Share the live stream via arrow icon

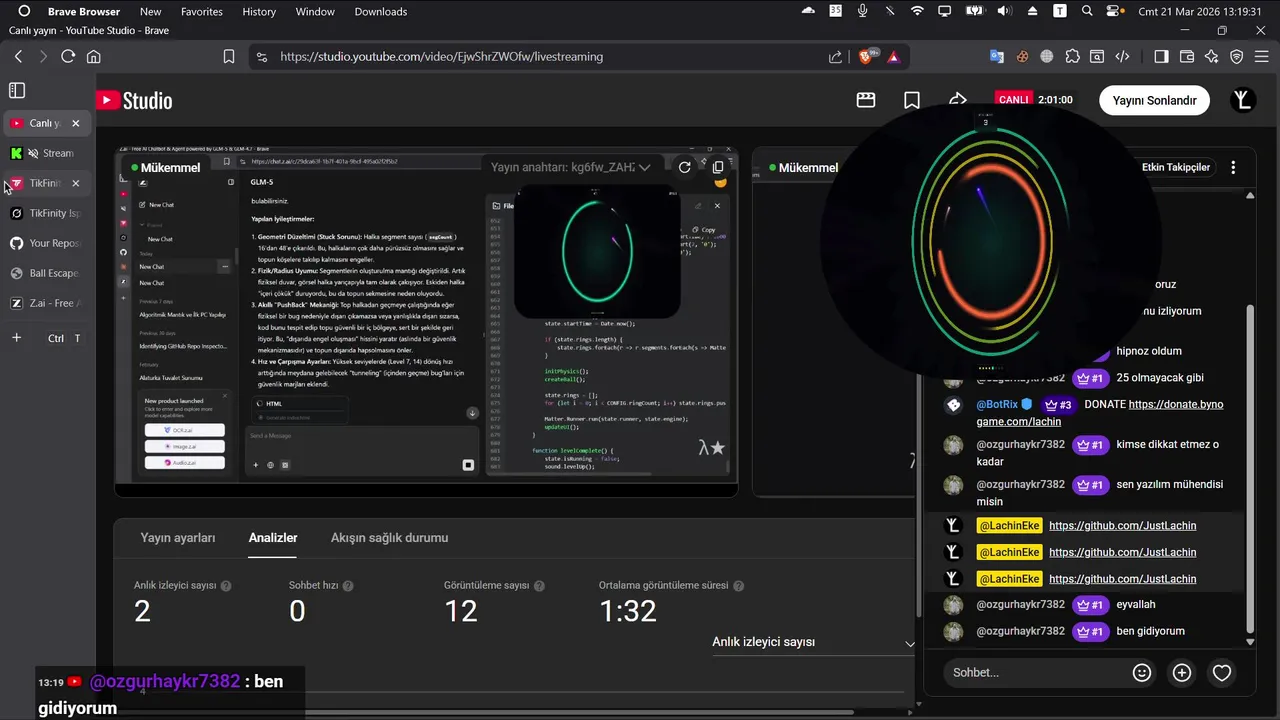pyautogui.click(x=958, y=100)
